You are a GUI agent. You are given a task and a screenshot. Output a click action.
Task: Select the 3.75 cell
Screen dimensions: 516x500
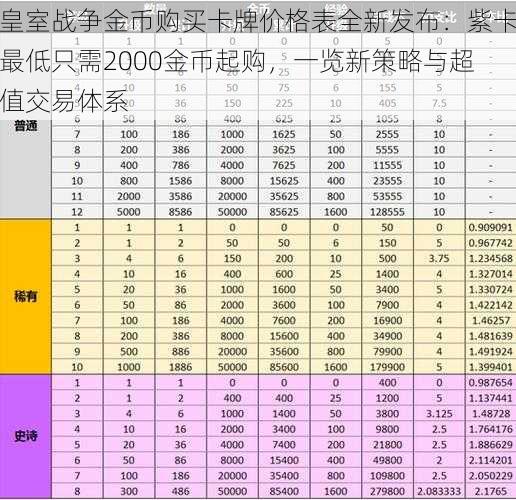439,258
